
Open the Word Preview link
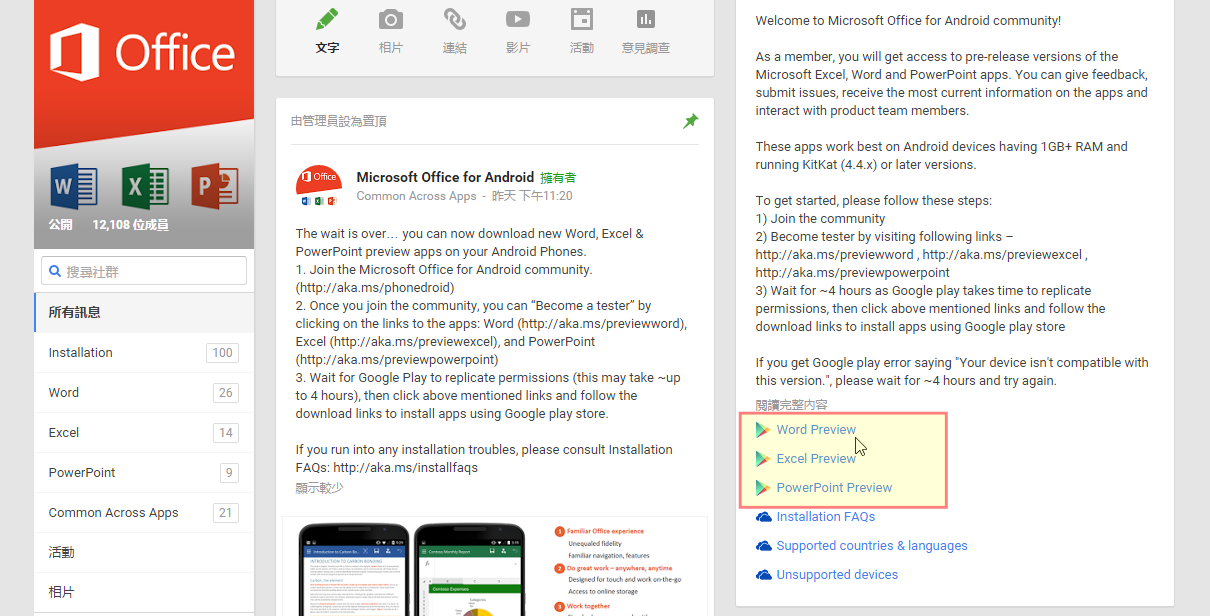[x=816, y=430]
